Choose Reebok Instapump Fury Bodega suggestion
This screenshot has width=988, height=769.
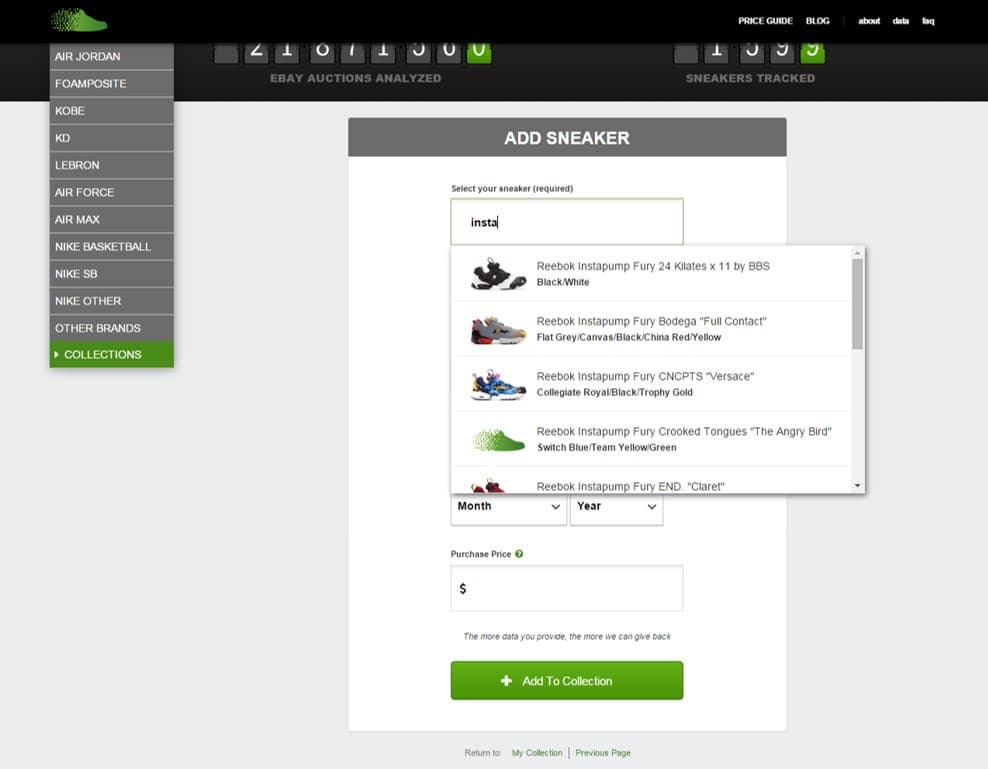tap(652, 328)
